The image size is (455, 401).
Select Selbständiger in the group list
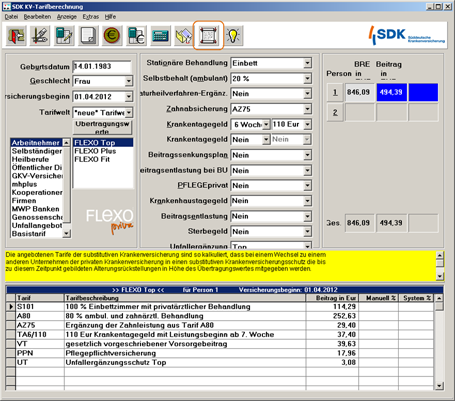(x=36, y=151)
